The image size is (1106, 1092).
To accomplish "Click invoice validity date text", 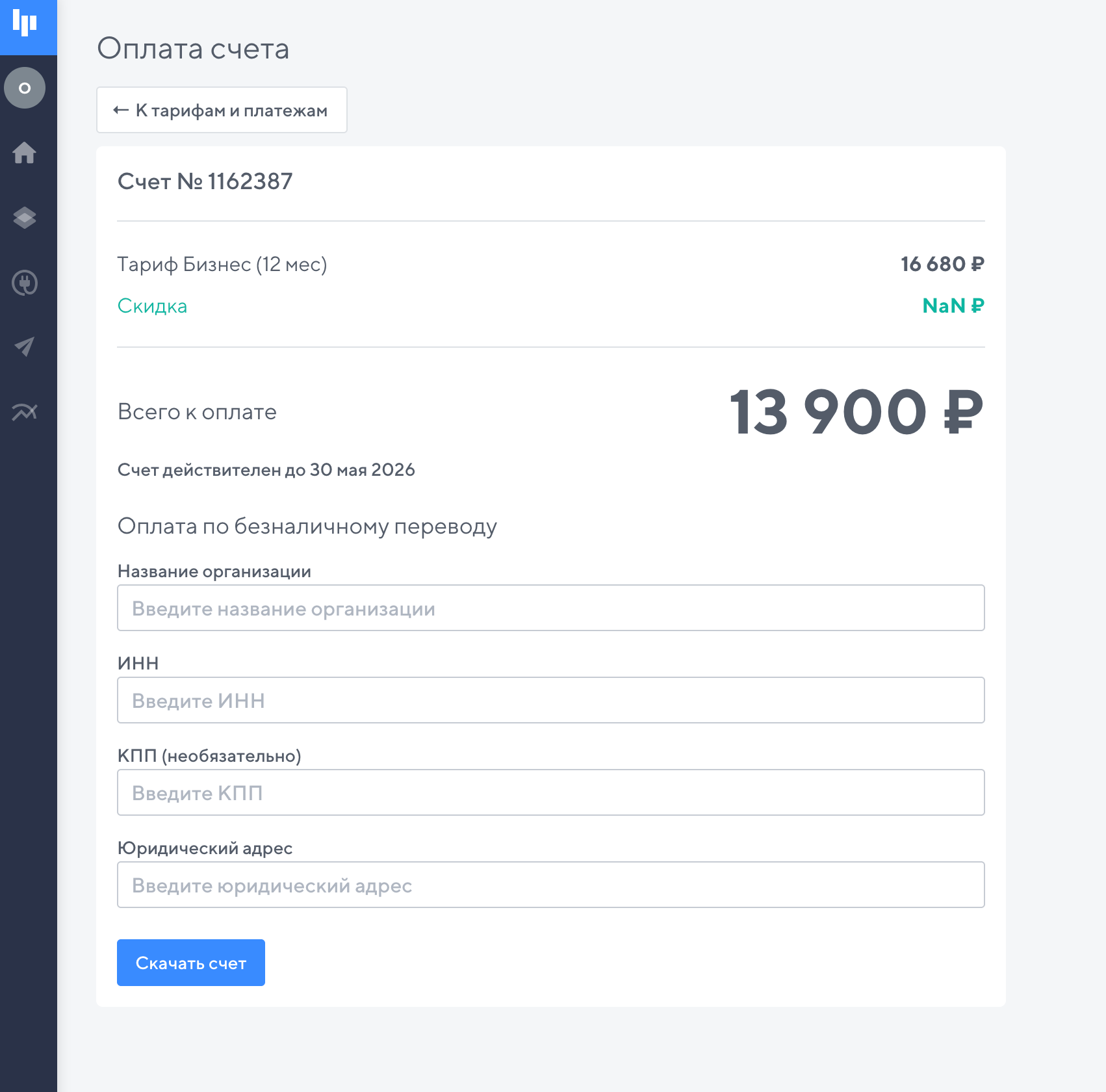I will 266,470.
